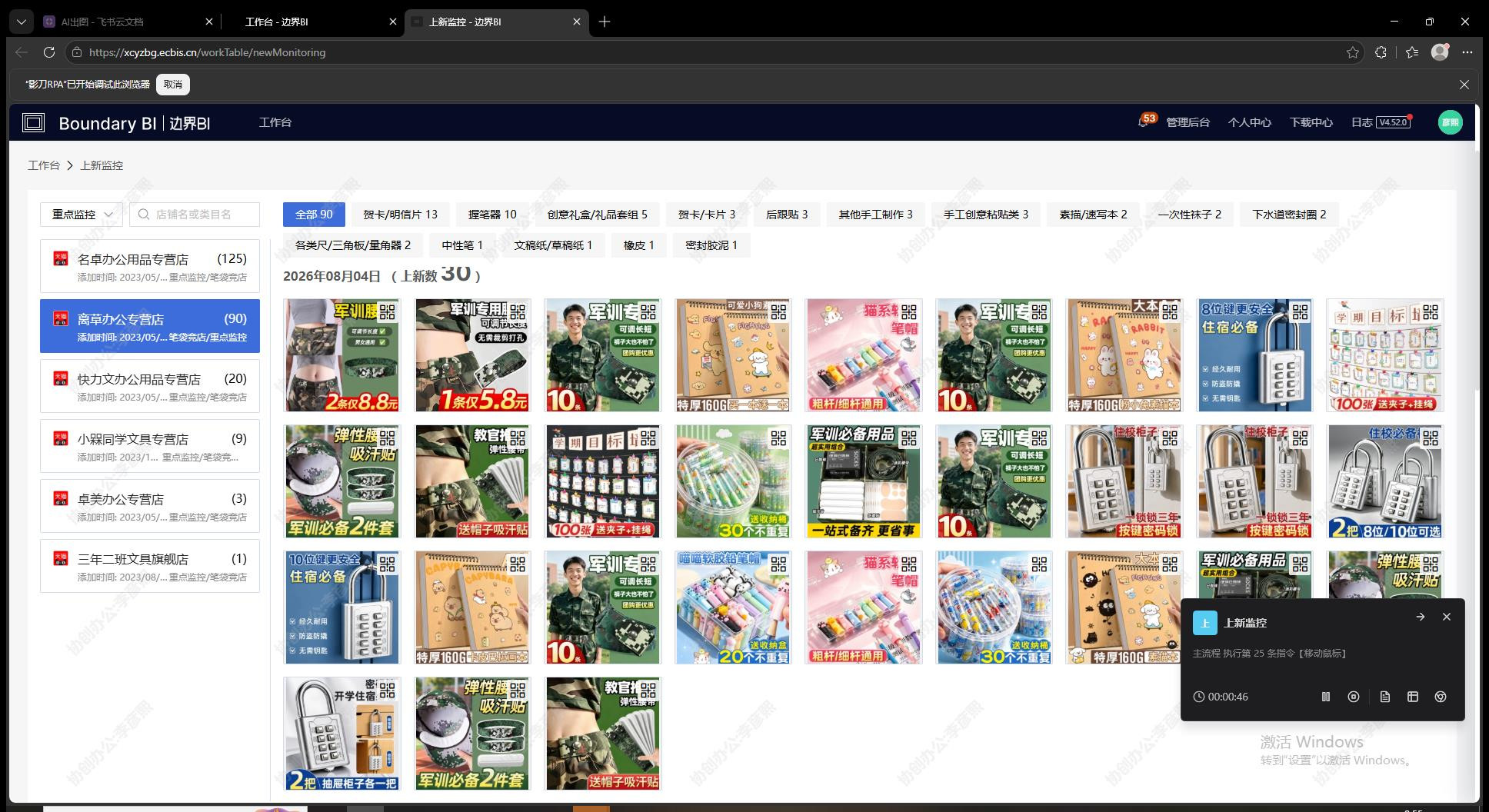The height and width of the screenshot is (812, 1489).
Task: Click the Boundary BI logo icon
Action: tap(33, 123)
